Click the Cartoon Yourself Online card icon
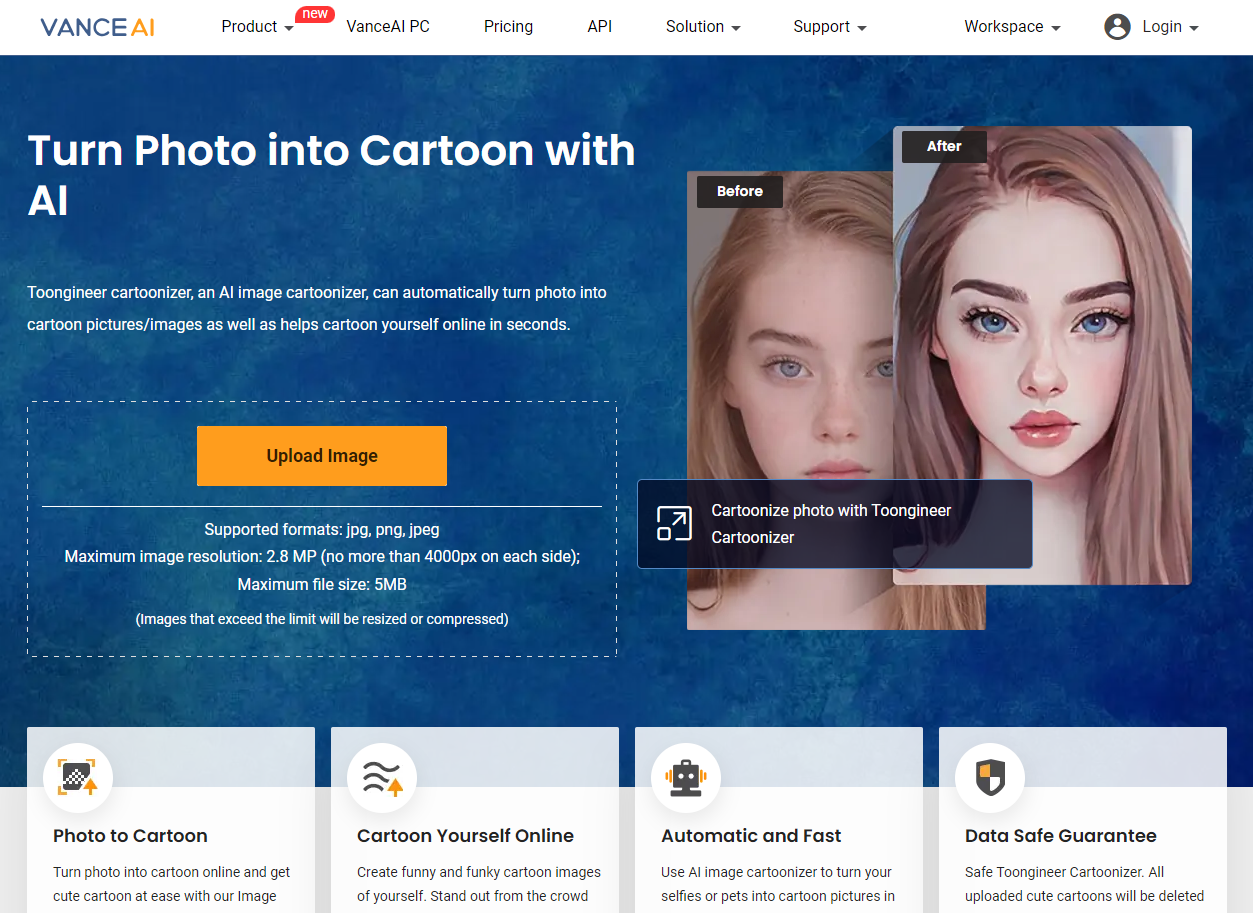Screen dimensions: 1253x913 click(x=382, y=777)
